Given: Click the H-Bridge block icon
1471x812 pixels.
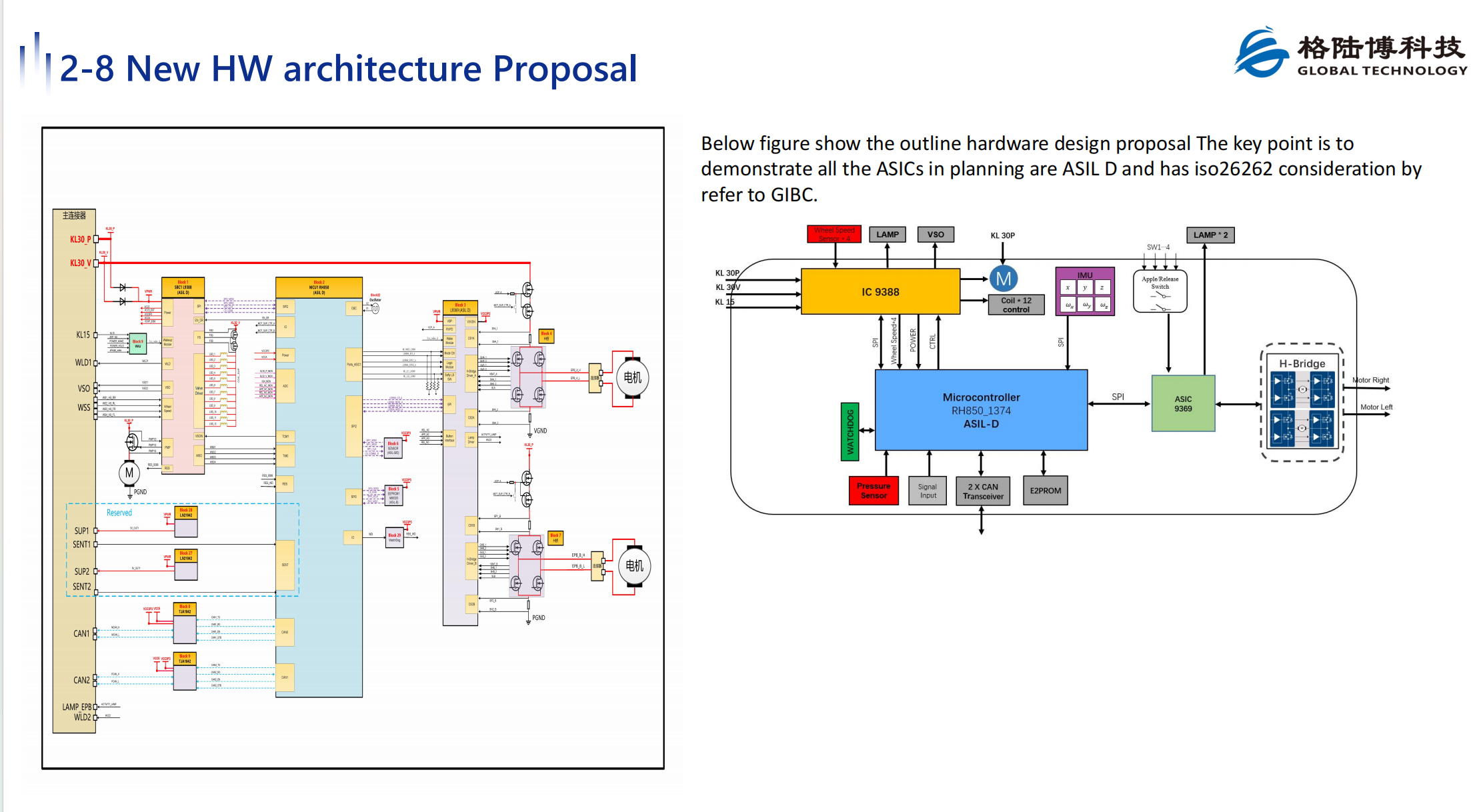Looking at the screenshot, I should click(x=1302, y=403).
